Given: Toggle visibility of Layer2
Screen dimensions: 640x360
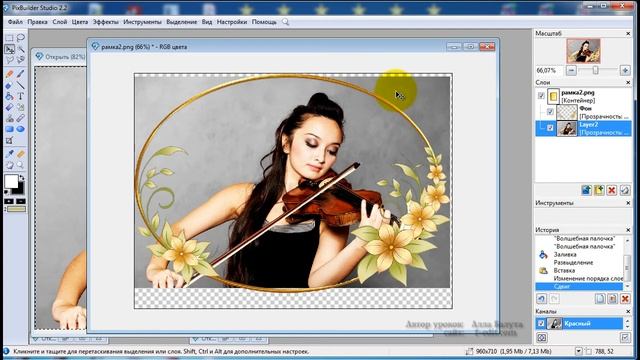Looking at the screenshot, I should 550,128.
